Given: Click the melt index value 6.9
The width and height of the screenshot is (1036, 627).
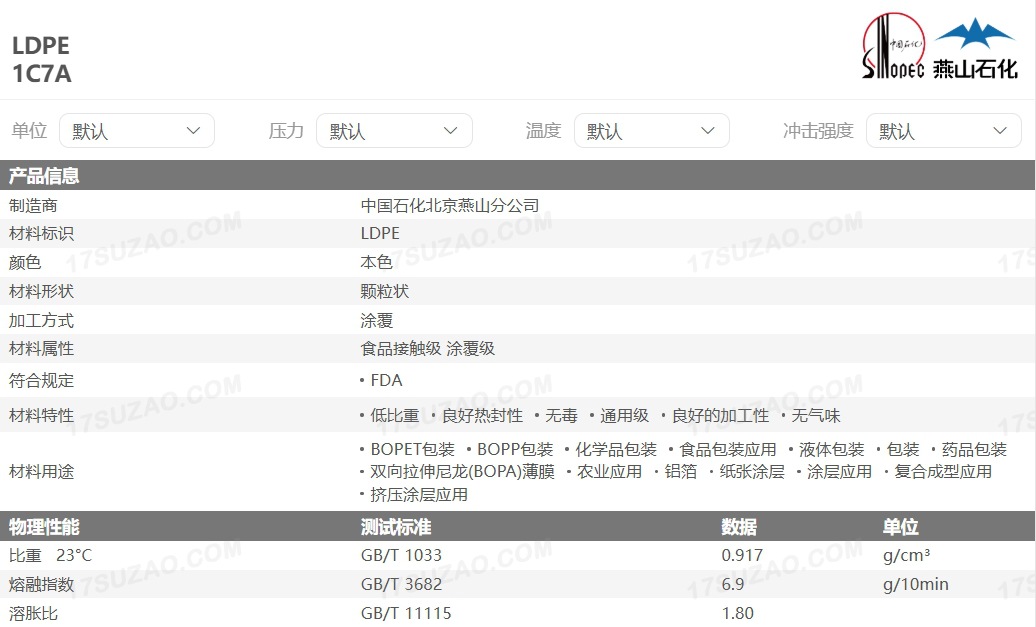Looking at the screenshot, I should [733, 584].
